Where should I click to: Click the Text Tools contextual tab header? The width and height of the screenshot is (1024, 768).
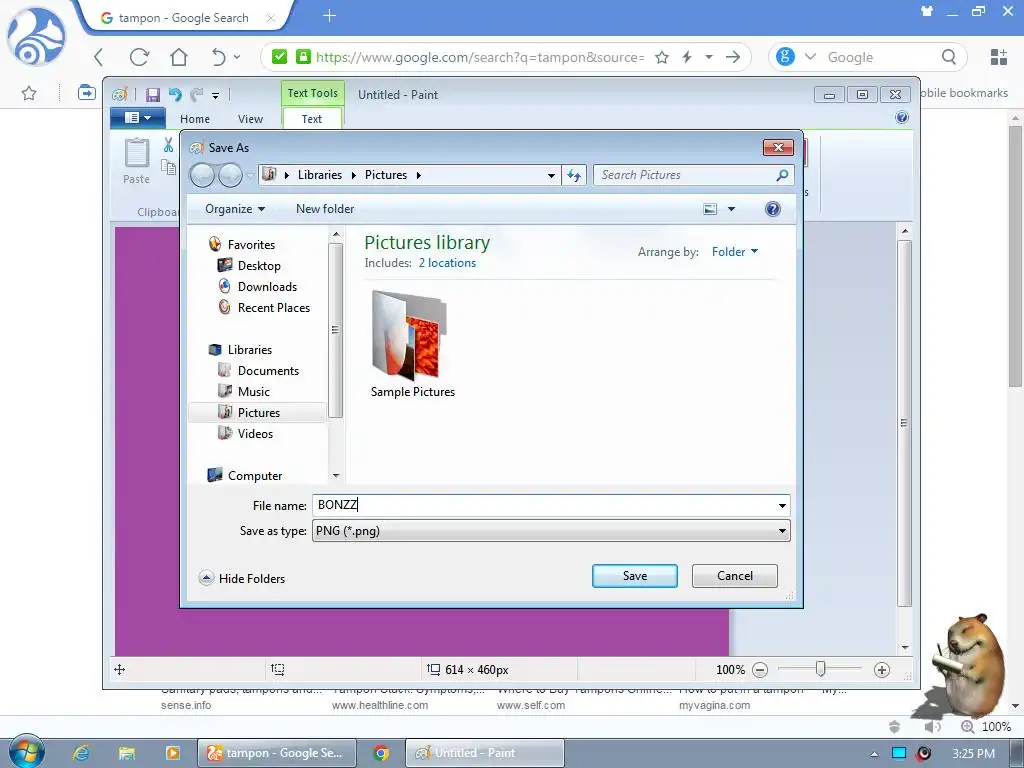coord(313,93)
